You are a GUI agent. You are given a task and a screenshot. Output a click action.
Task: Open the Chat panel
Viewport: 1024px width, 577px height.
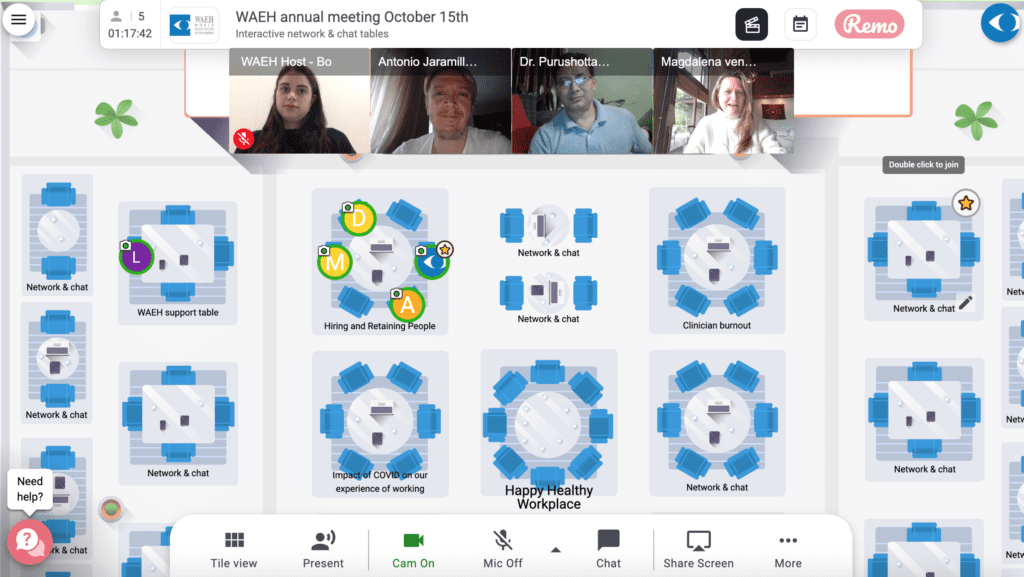click(x=608, y=550)
